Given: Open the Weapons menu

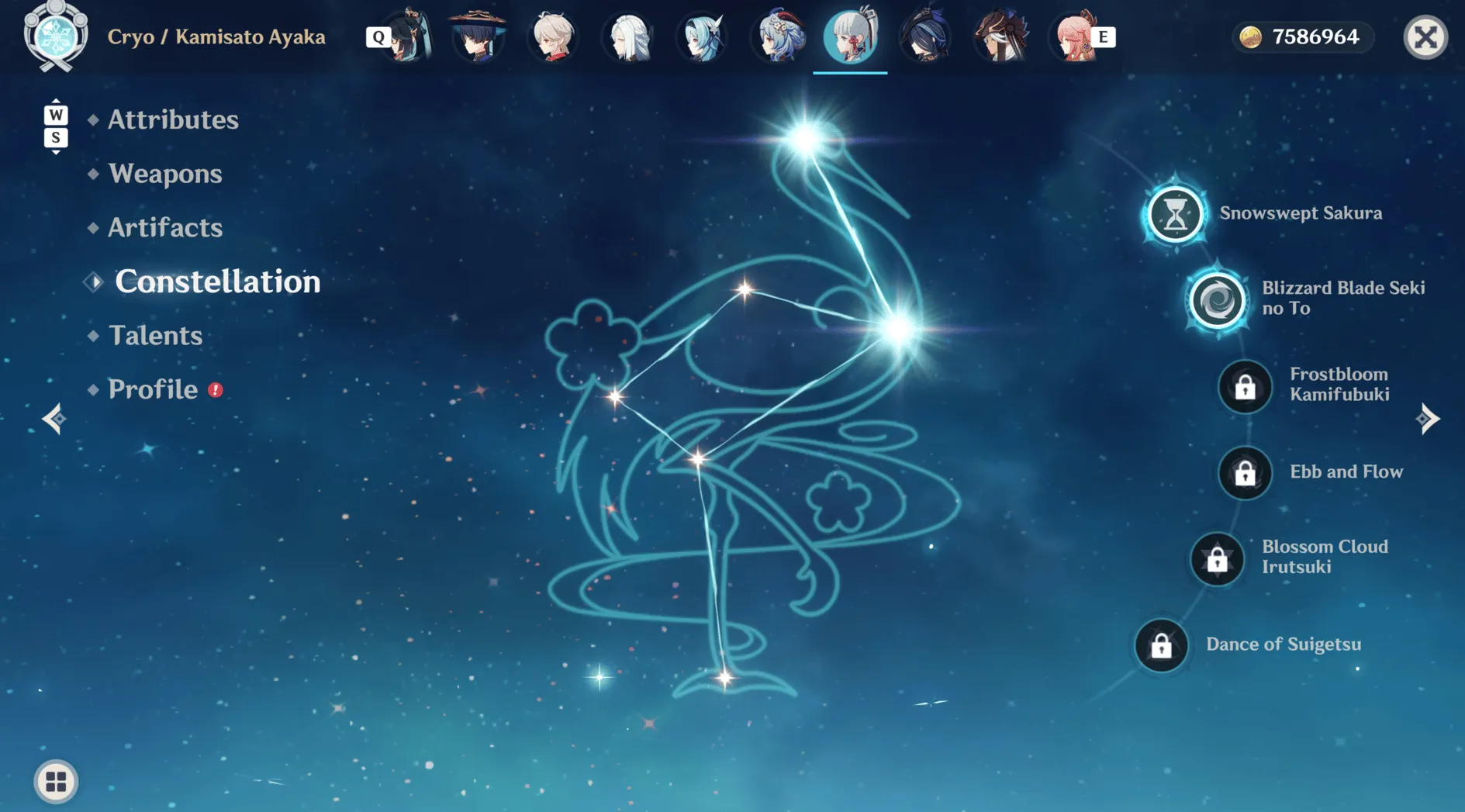Looking at the screenshot, I should 165,174.
